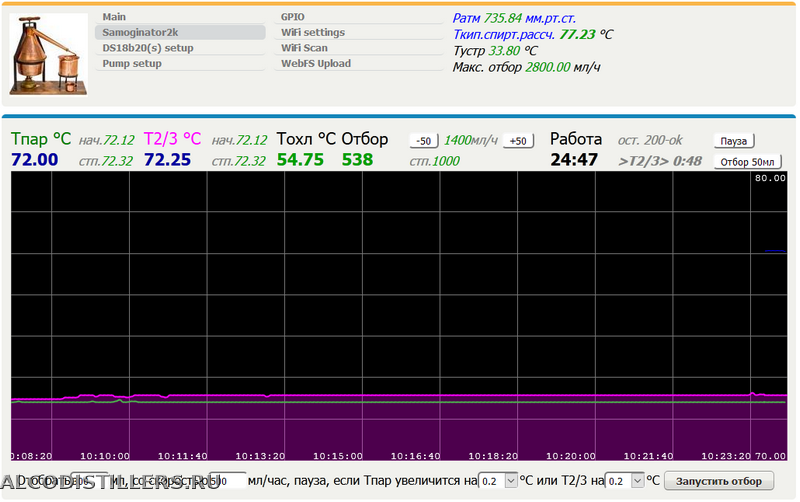Click the Пауза button
The width and height of the screenshot is (800, 502).
734,141
